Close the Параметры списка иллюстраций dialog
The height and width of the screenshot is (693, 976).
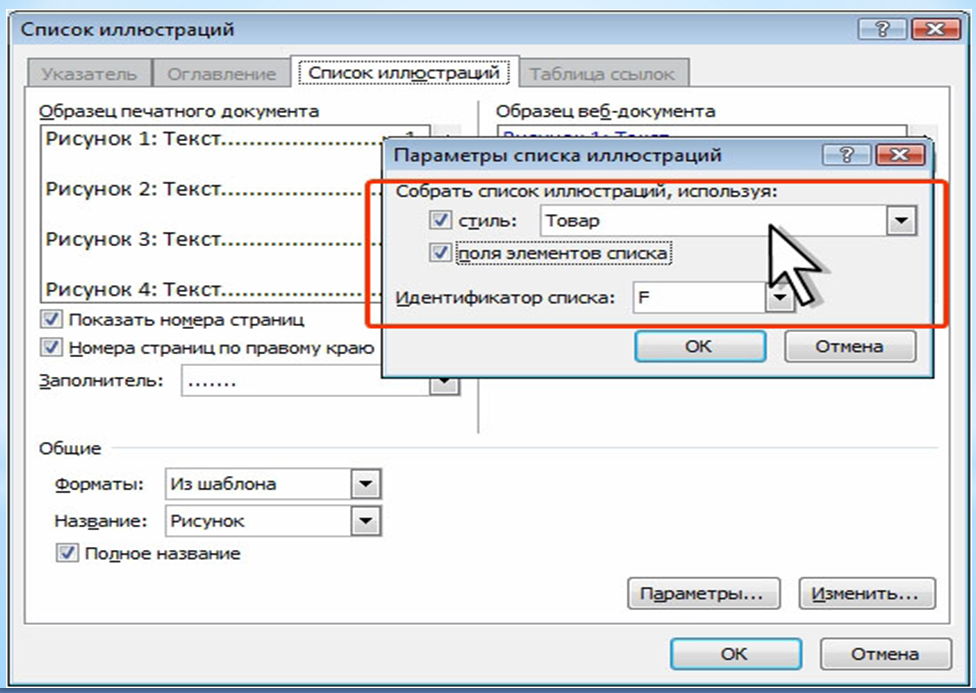point(899,155)
